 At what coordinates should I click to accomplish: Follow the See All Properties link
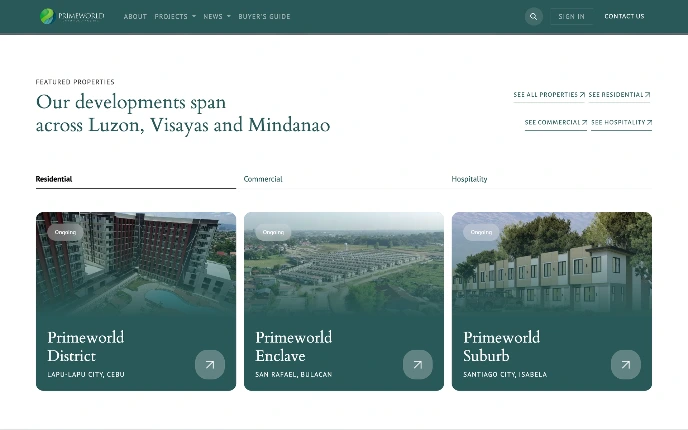coord(549,95)
